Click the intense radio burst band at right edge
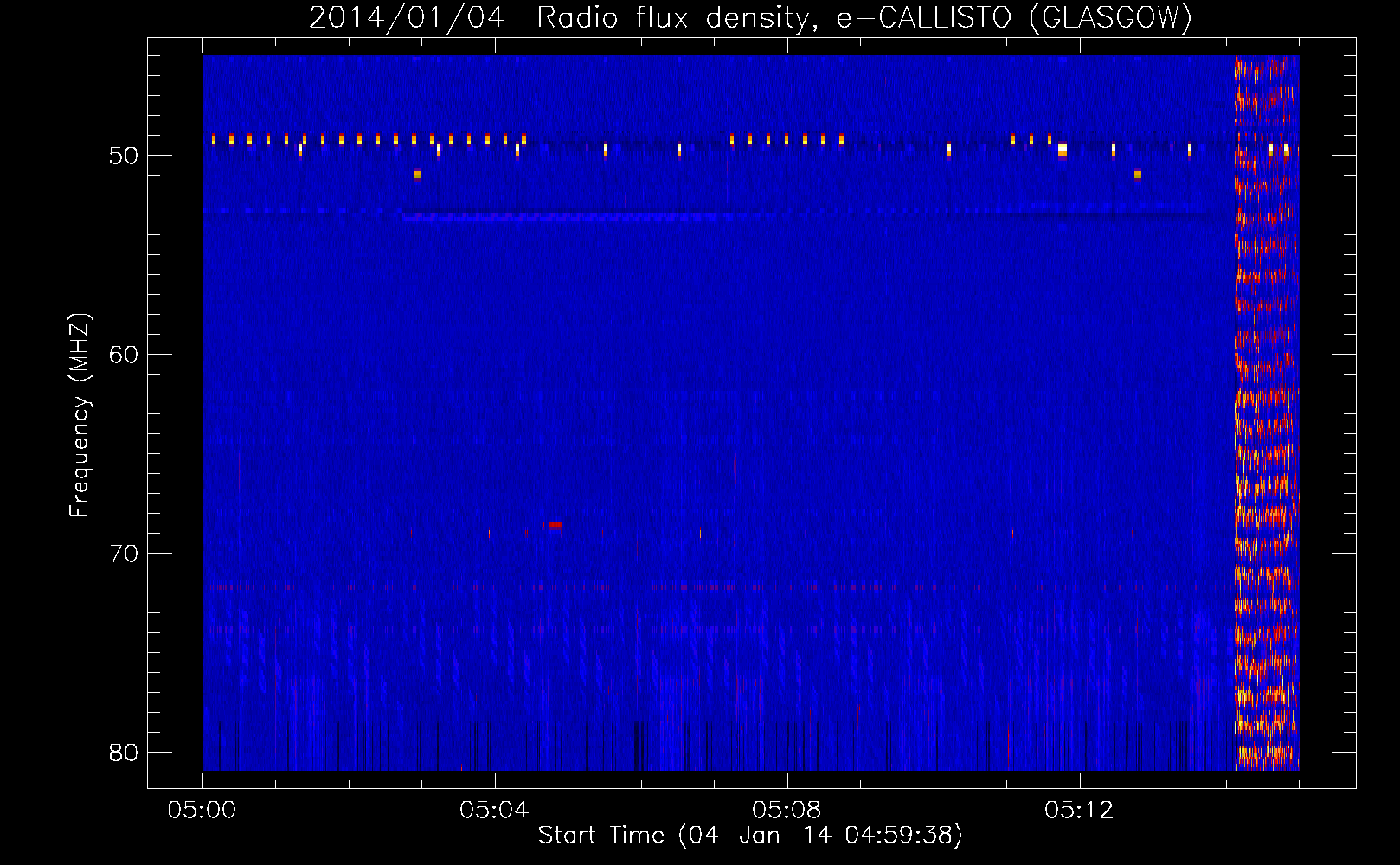Screen dimensions: 1400x865 click(x=1266, y=413)
